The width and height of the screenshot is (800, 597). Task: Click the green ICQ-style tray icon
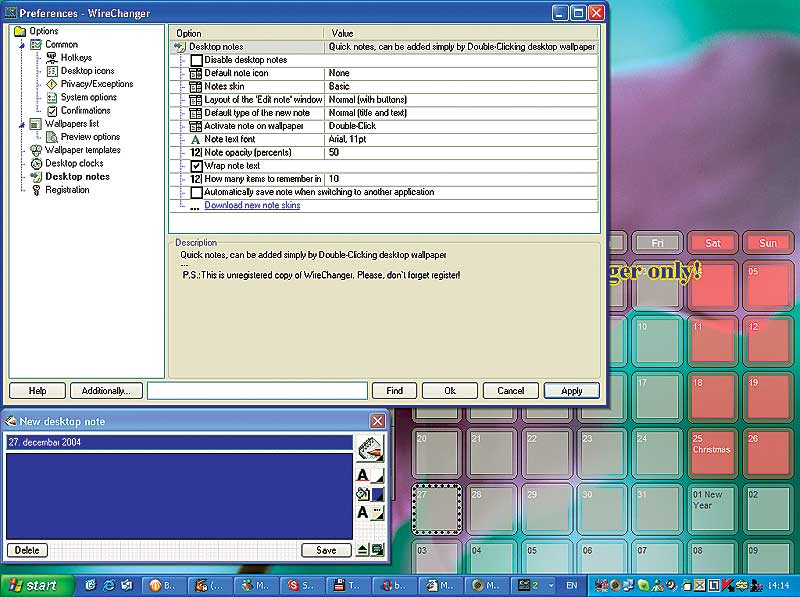coord(643,586)
